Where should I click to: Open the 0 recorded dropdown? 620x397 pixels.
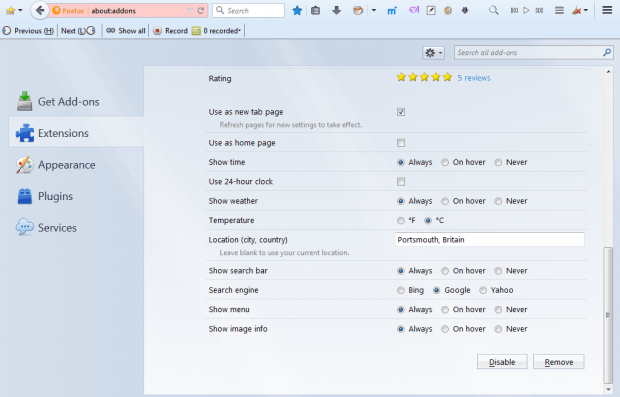[217, 30]
